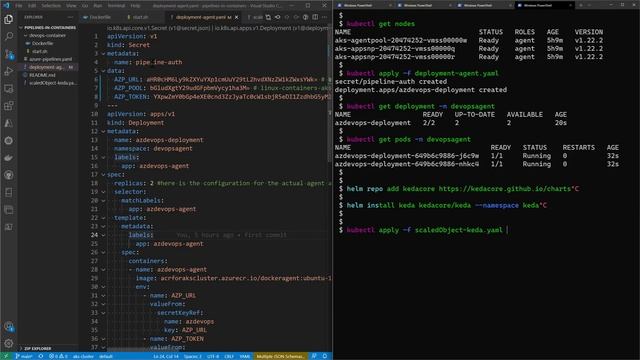The width and height of the screenshot is (640, 360).
Task: Open the Accounts menu in activity bar
Action: (x=9, y=326)
